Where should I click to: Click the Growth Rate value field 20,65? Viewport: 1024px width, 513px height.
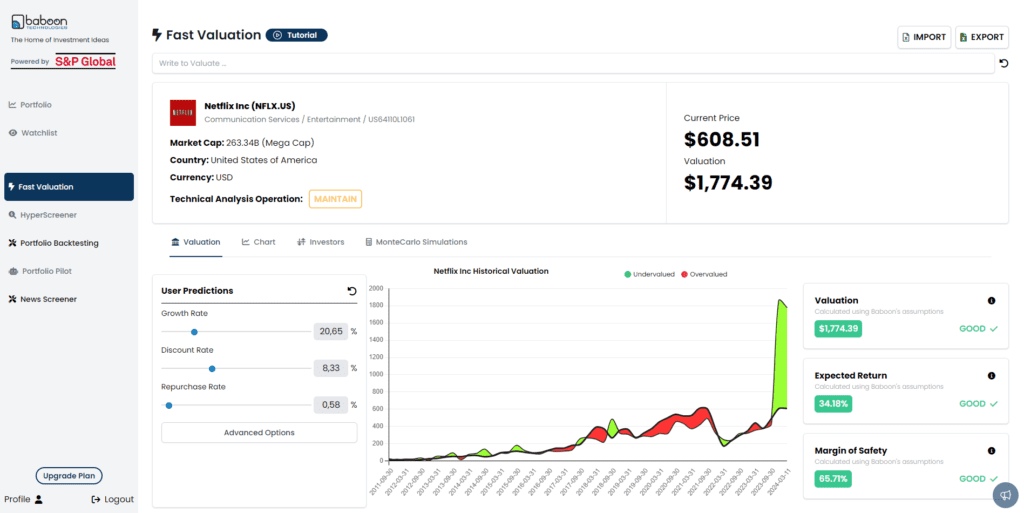click(x=330, y=332)
